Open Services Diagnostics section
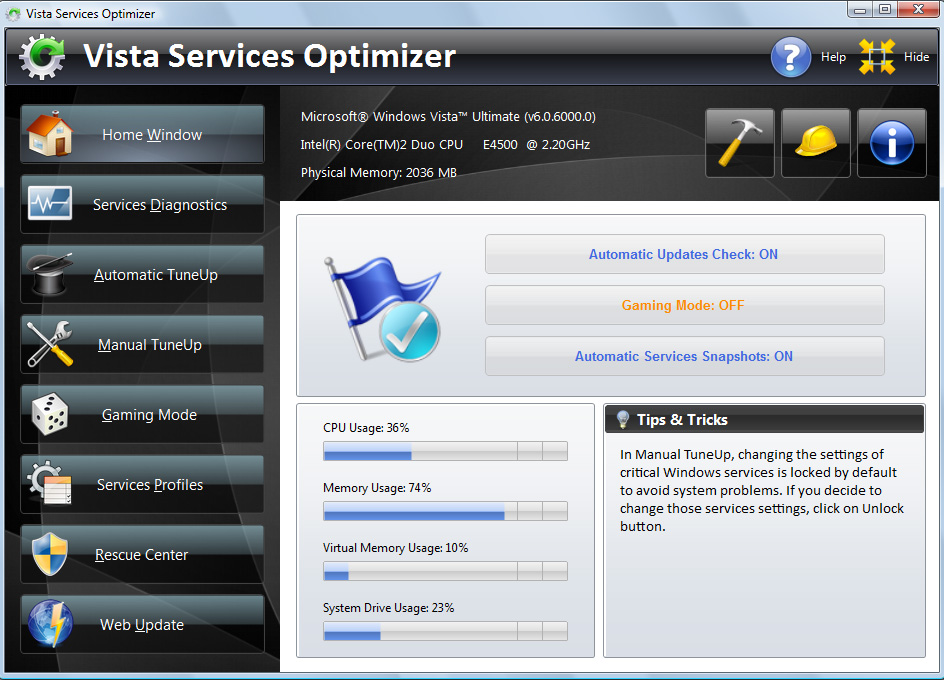 [x=142, y=204]
